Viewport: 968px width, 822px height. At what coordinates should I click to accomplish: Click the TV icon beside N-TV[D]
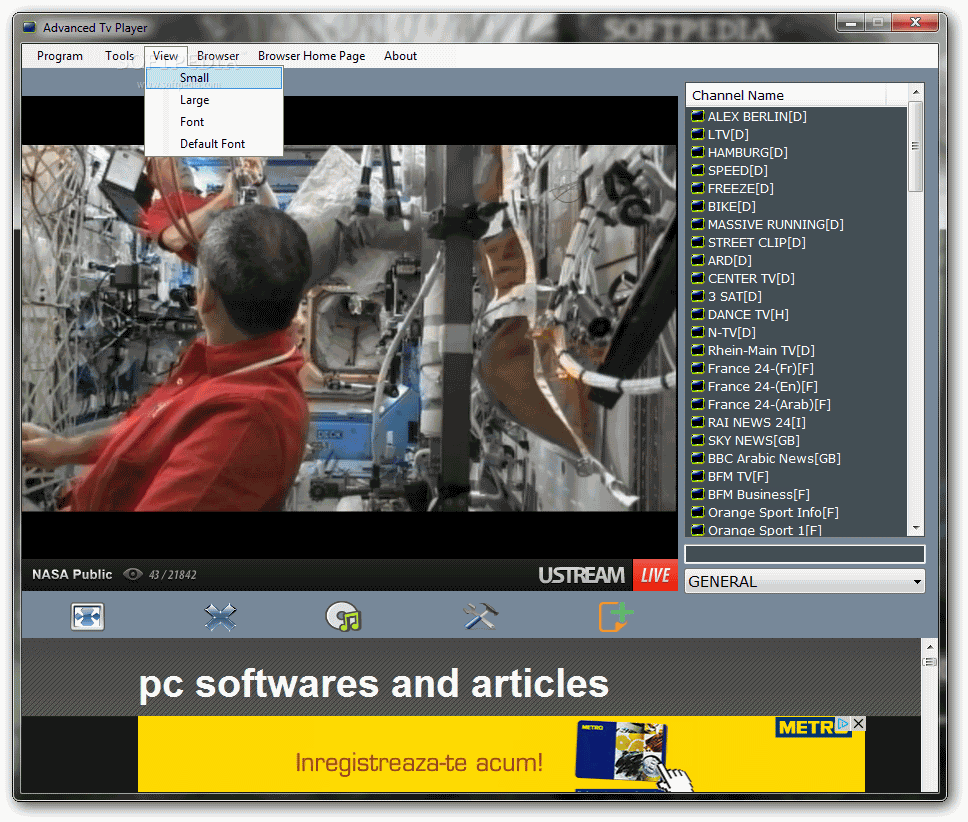(x=698, y=332)
